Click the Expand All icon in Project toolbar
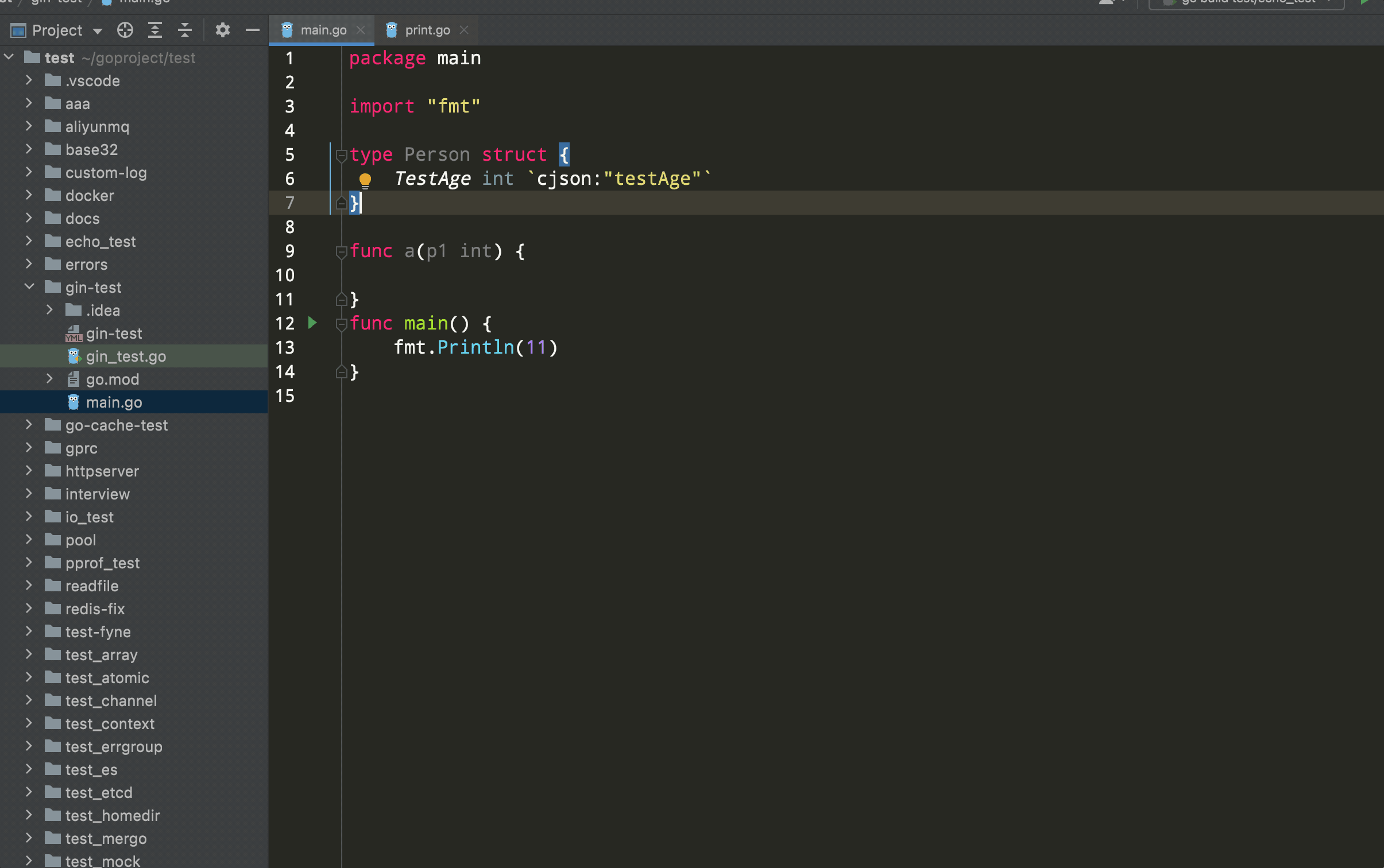The height and width of the screenshot is (868, 1384). pos(154,30)
